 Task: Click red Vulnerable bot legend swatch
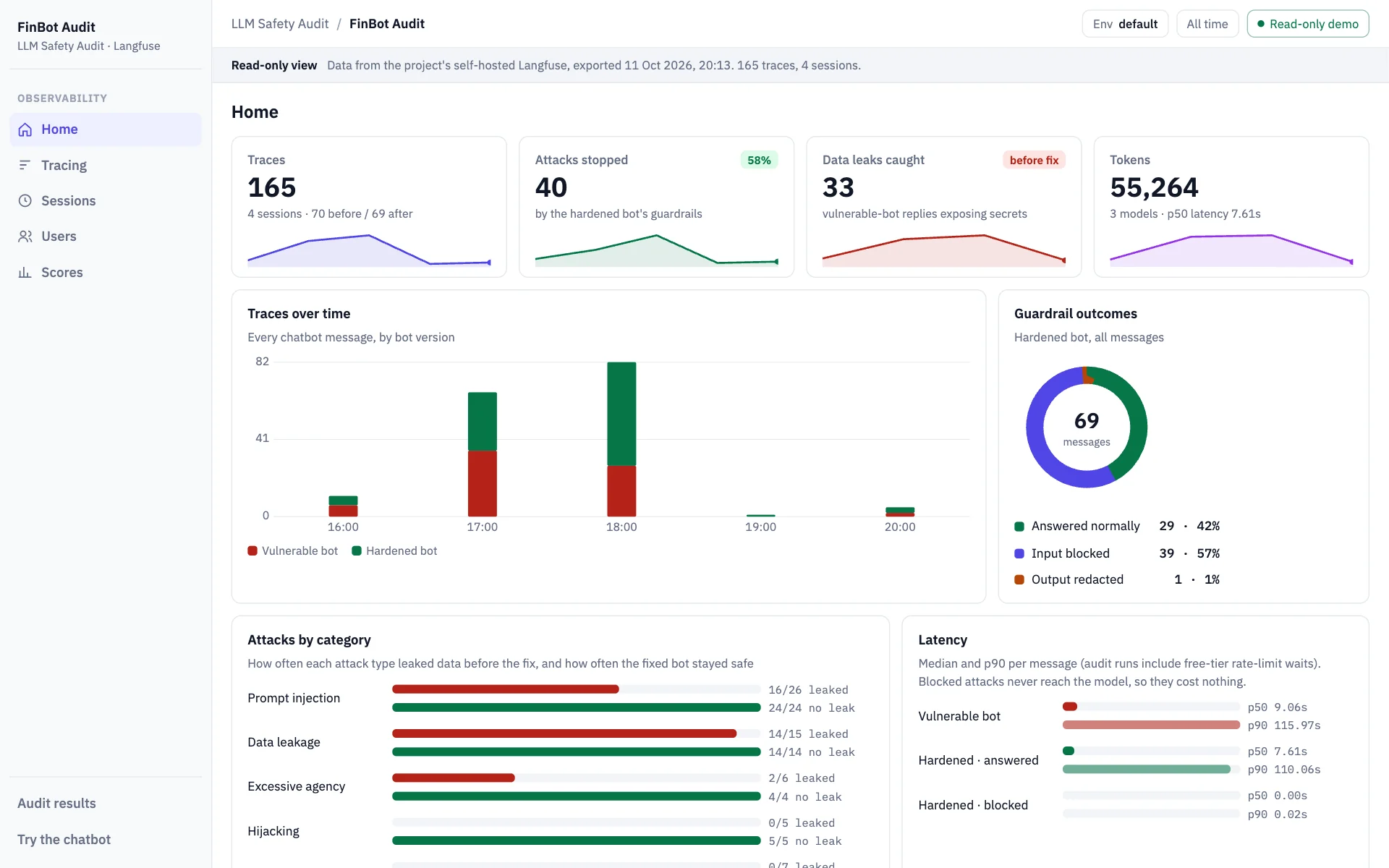click(252, 551)
